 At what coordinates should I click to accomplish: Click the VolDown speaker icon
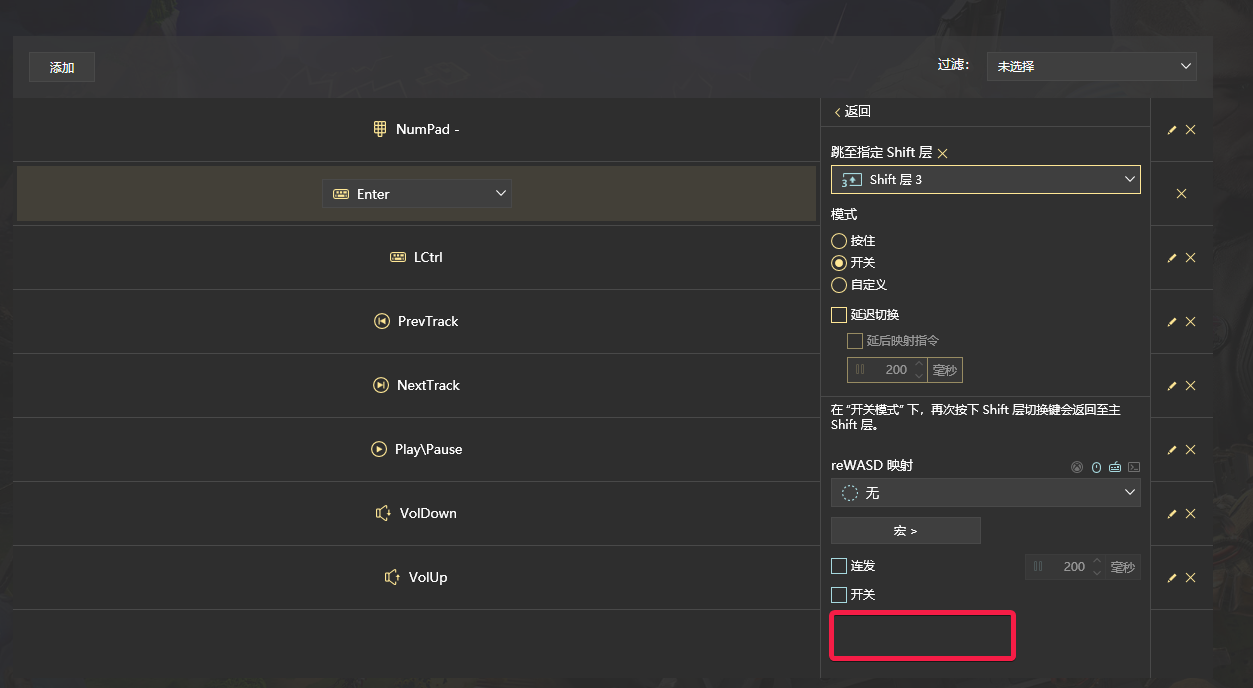pyautogui.click(x=383, y=513)
